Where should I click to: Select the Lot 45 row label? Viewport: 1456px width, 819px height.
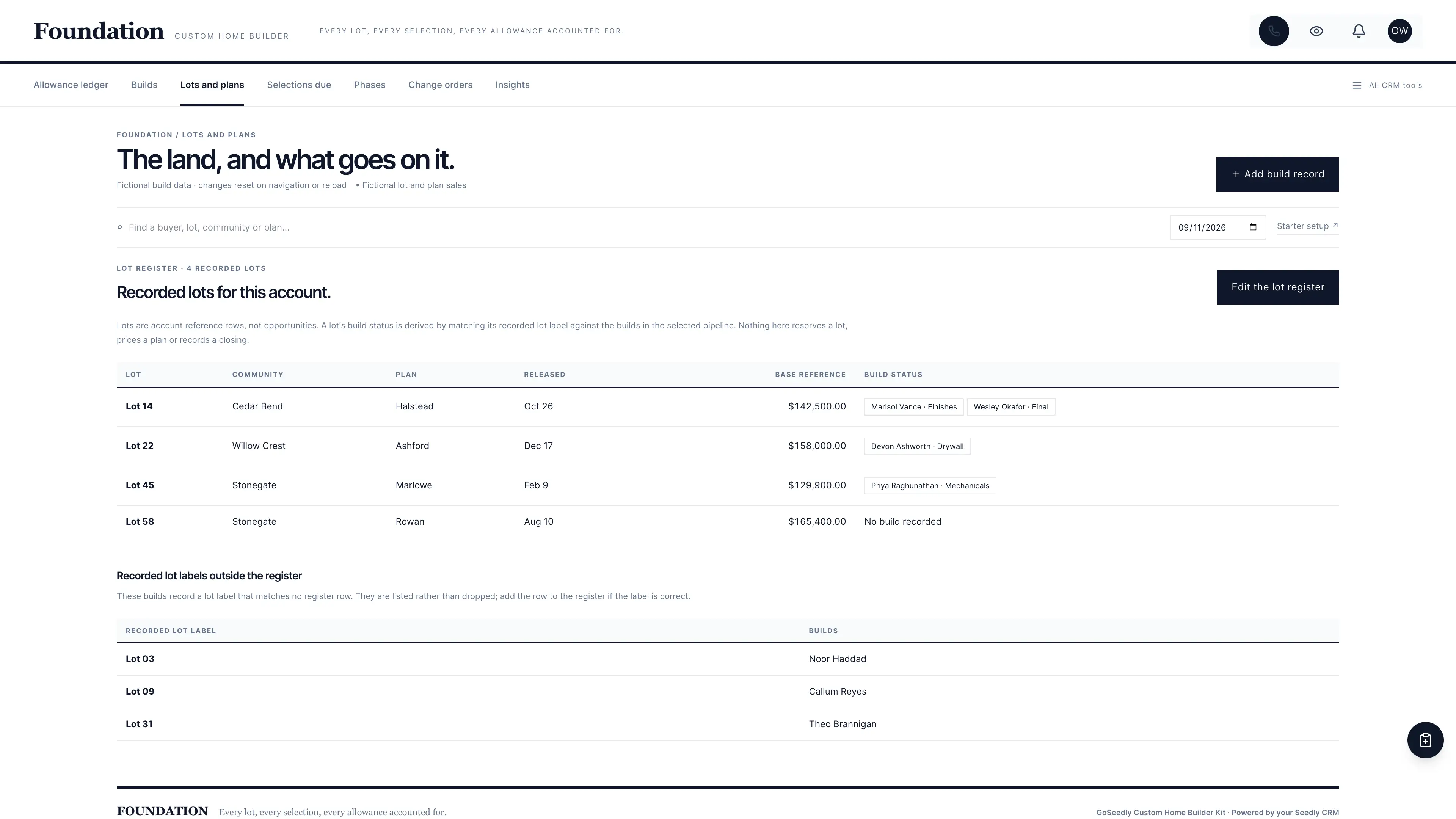tap(140, 485)
